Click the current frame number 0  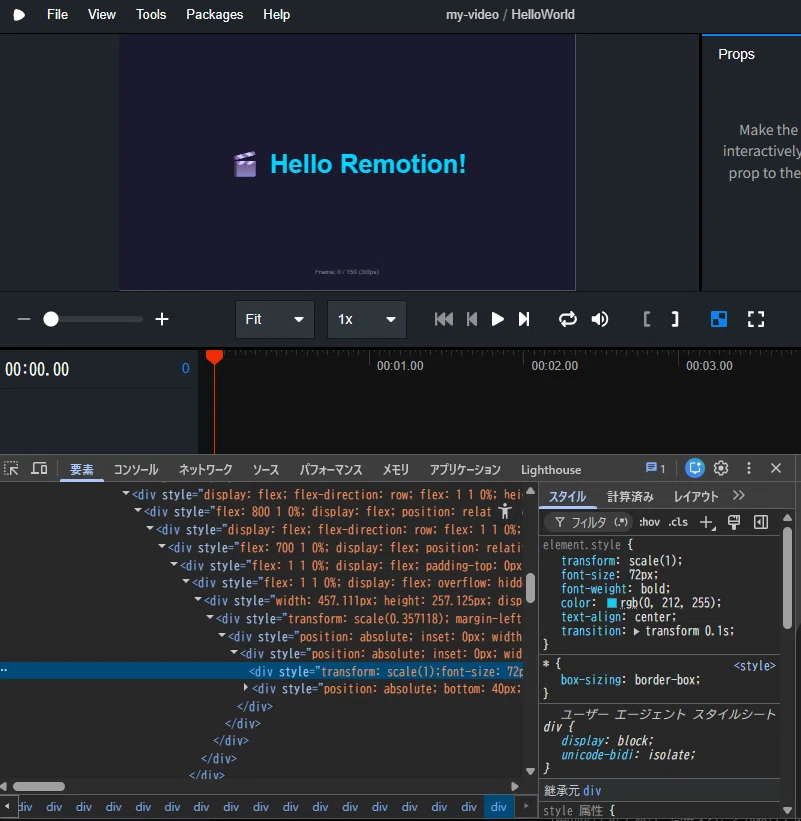tap(185, 368)
